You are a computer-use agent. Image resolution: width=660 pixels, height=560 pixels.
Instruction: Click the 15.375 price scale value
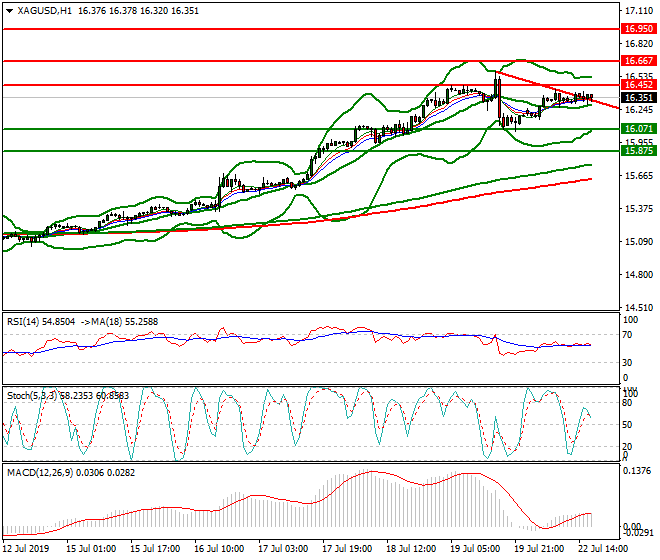tap(639, 209)
